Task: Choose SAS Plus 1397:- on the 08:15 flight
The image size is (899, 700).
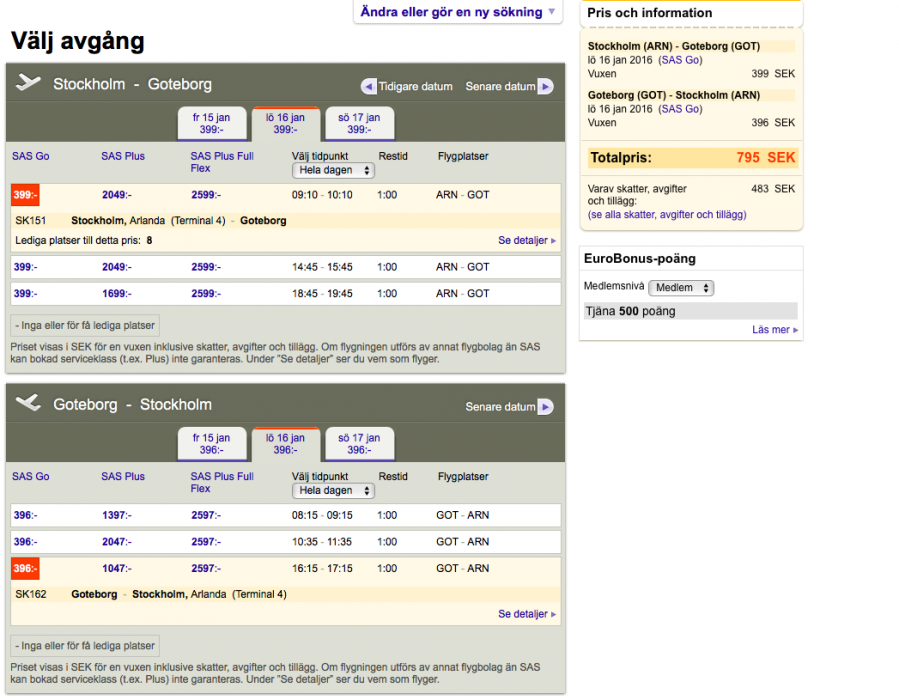Action: coord(117,515)
